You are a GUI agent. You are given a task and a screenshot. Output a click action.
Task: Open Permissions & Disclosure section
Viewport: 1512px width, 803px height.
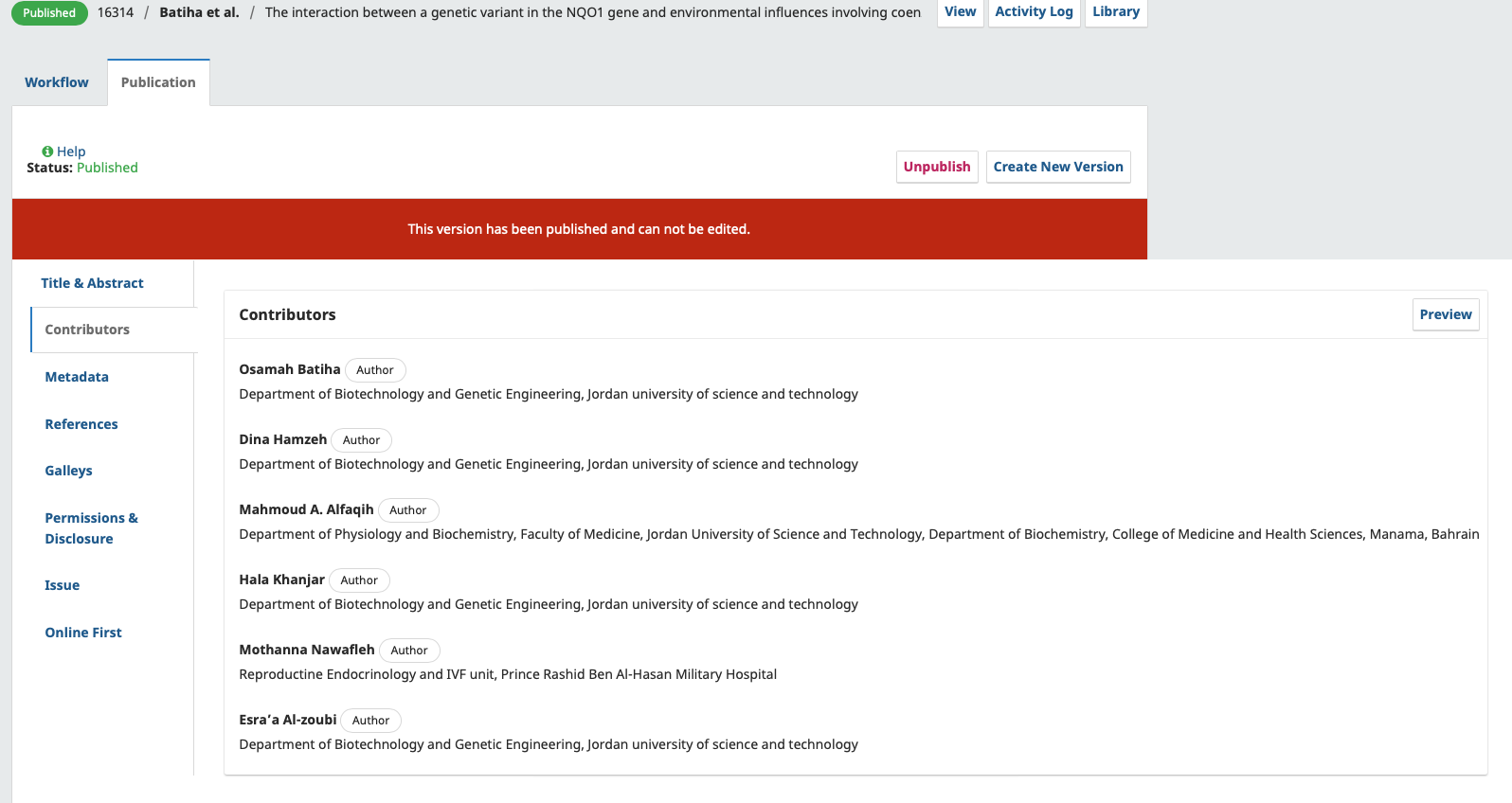coord(91,528)
